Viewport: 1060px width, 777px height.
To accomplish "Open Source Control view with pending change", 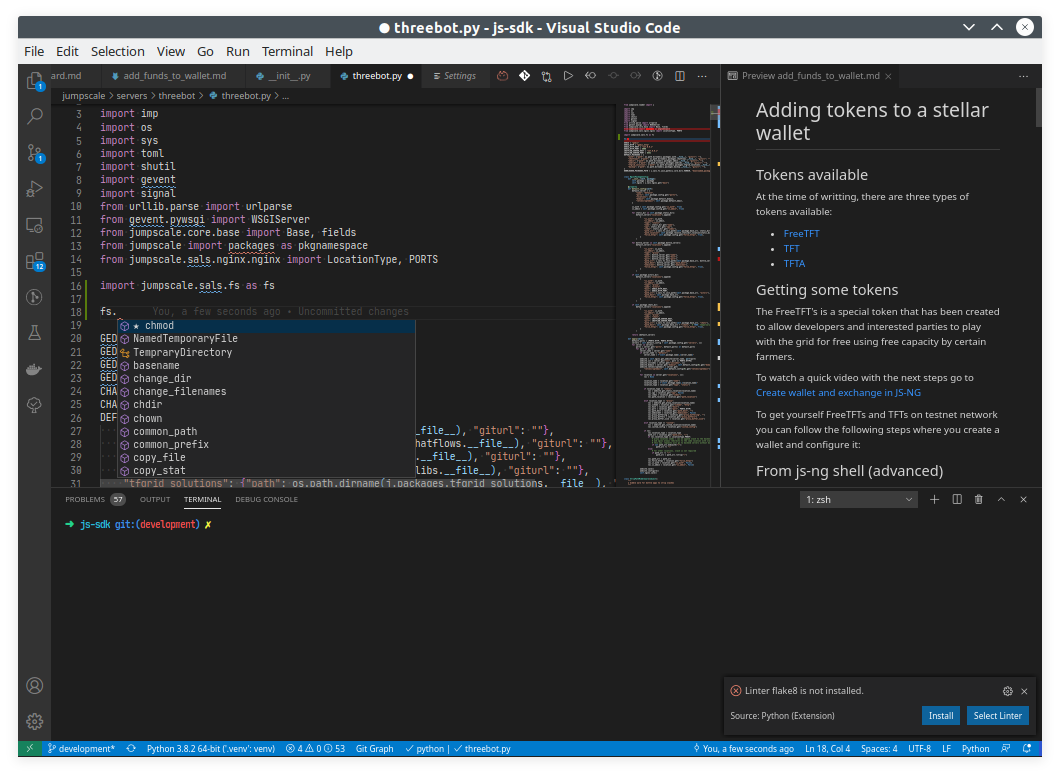I will click(33, 152).
